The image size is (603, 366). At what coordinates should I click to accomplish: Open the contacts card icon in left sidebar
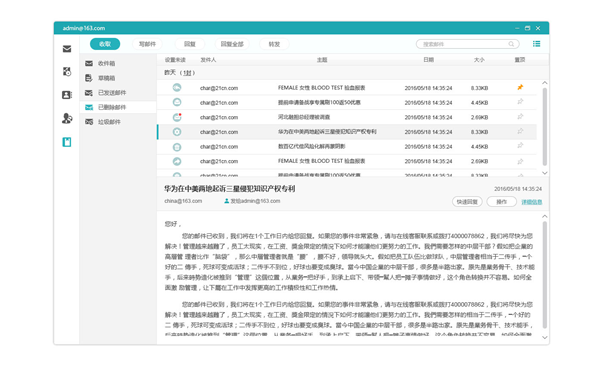(x=67, y=95)
